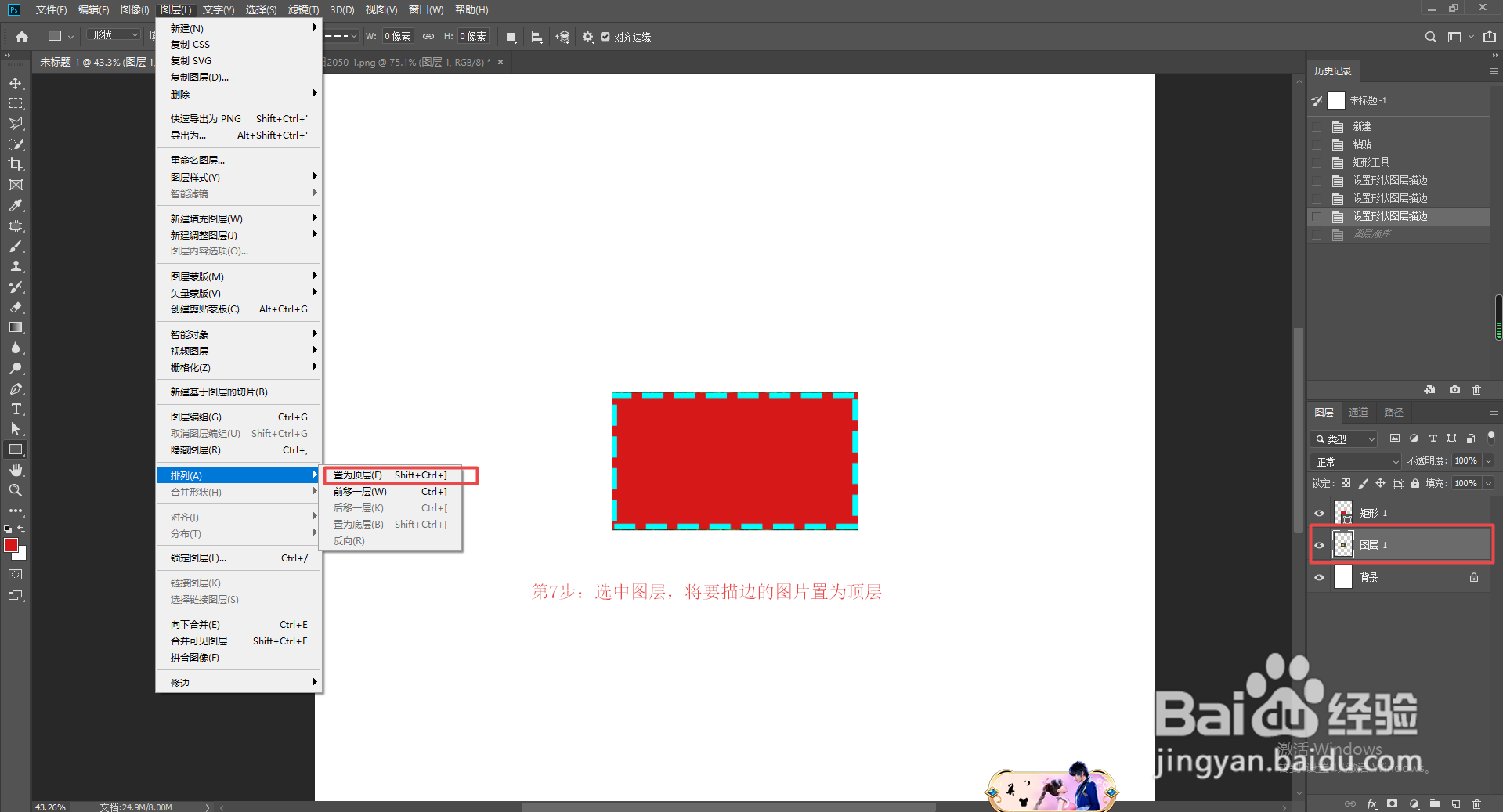This screenshot has width=1503, height=812.
Task: Open path alignment icon in options bar
Action: (x=537, y=37)
